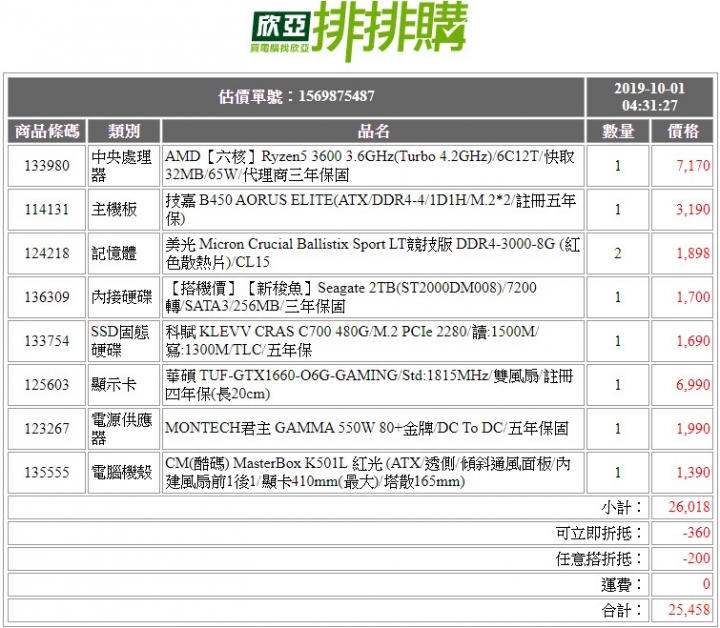This screenshot has height=628, width=720.
Task: Click the 數量 column header
Action: click(618, 131)
